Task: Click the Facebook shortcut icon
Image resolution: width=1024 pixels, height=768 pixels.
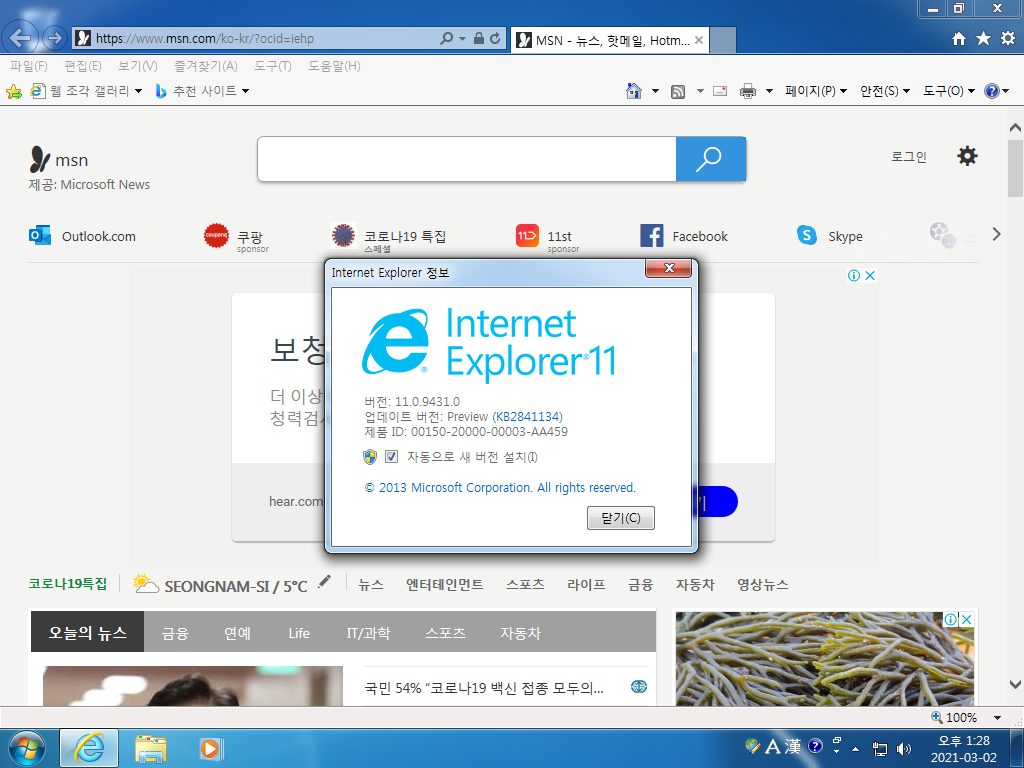Action: pyautogui.click(x=652, y=236)
